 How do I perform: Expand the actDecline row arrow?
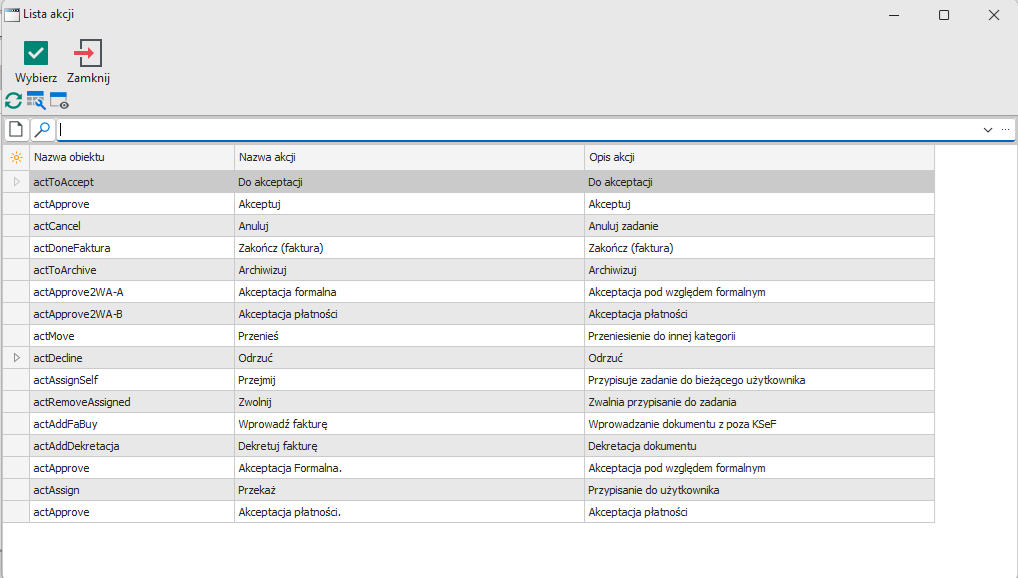tap(16, 358)
